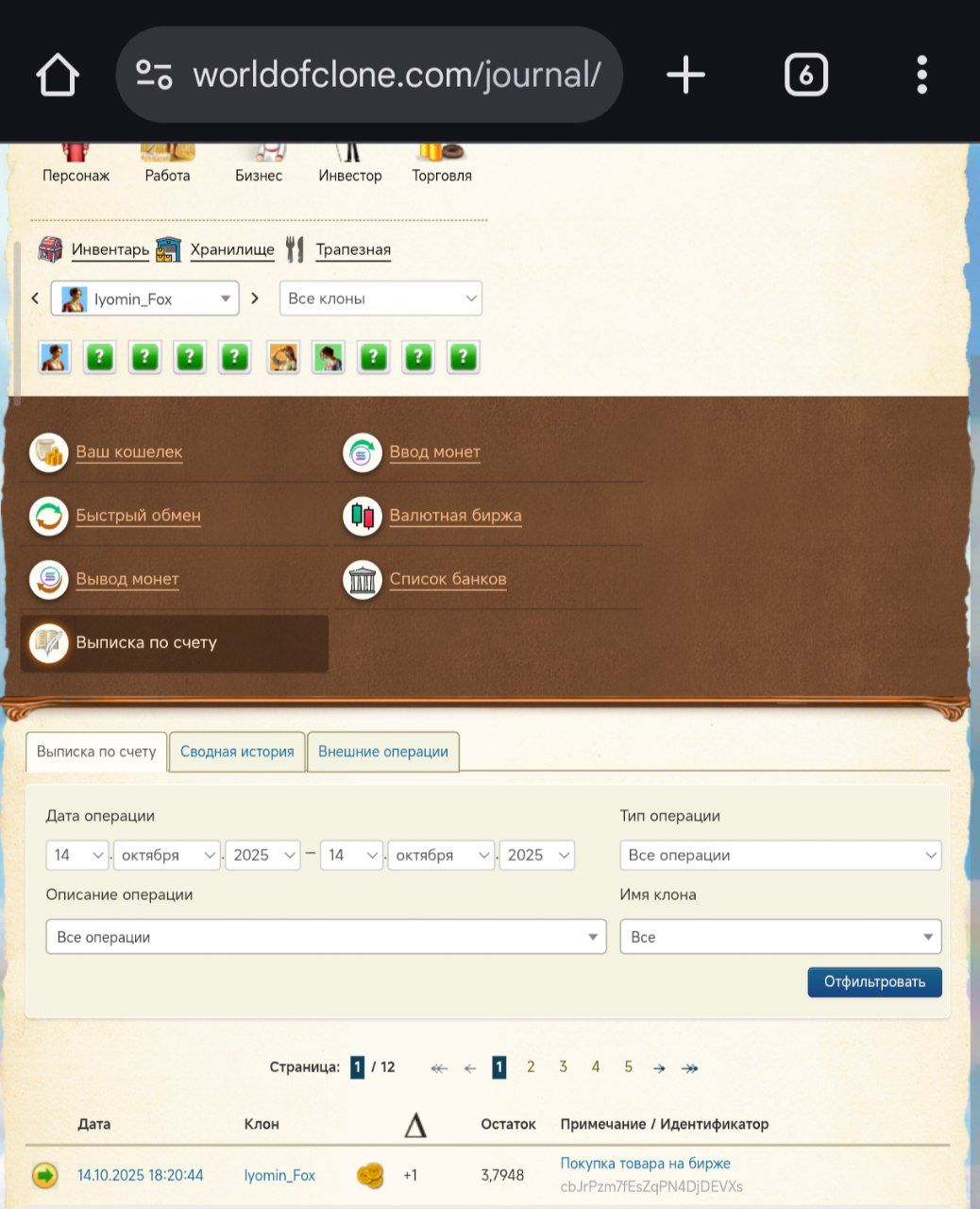The height and width of the screenshot is (1209, 980).
Task: Tap the browser home icon
Action: point(57,75)
